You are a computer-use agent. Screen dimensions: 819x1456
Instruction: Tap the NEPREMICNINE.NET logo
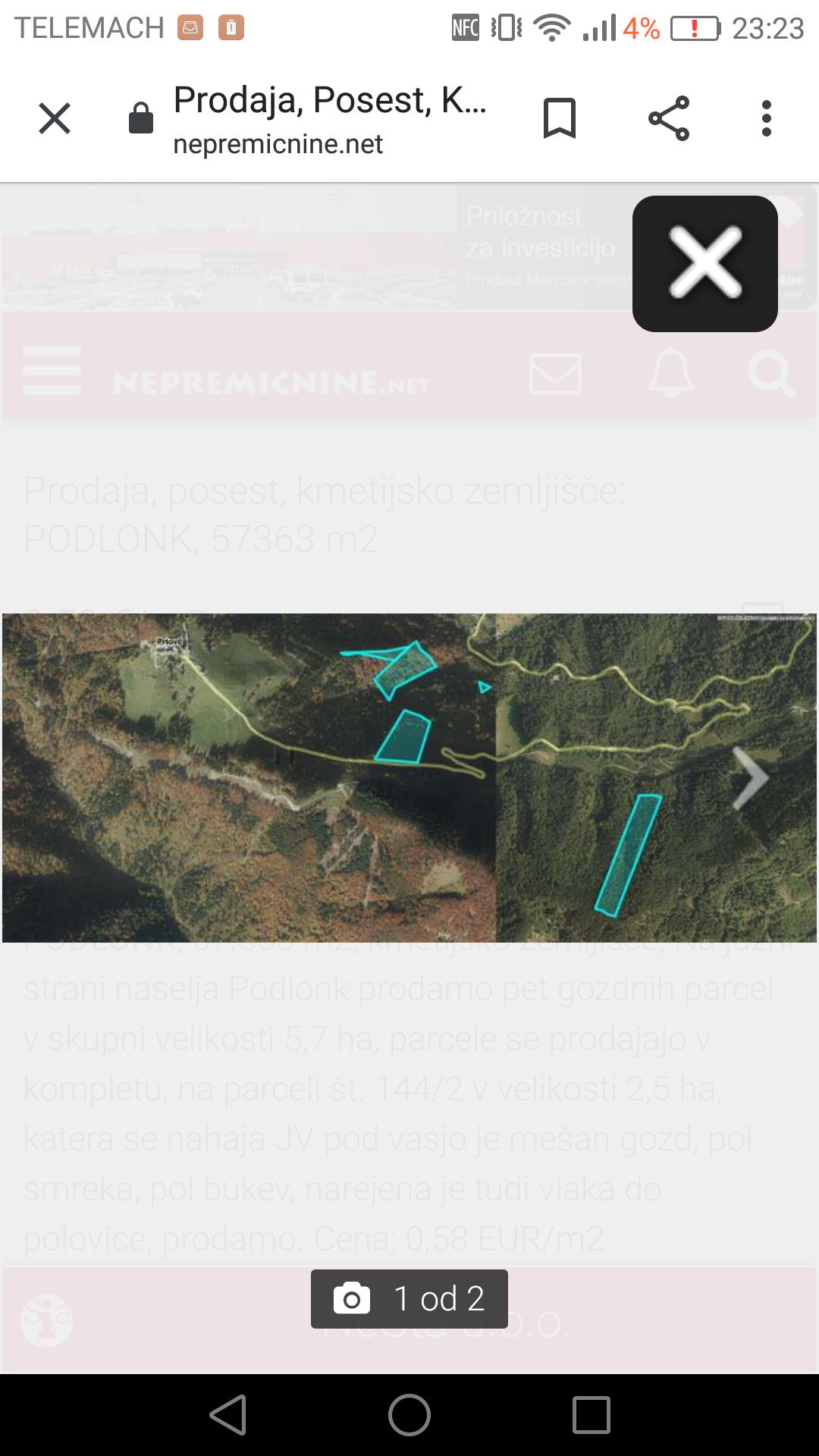[x=271, y=383]
